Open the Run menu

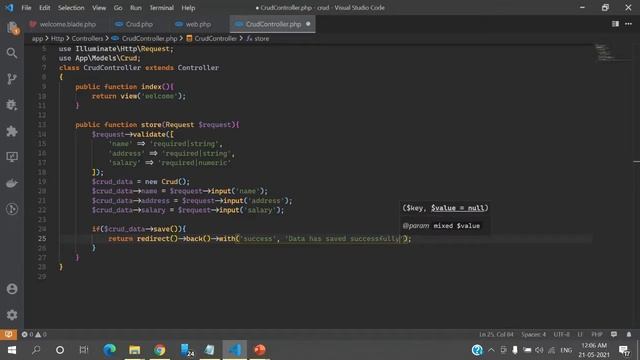point(136,8)
